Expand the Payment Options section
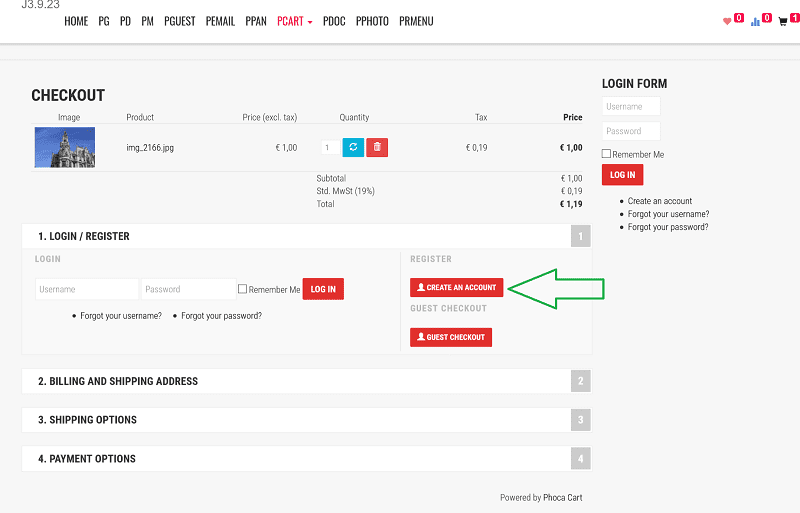This screenshot has height=513, width=800. click(86, 459)
